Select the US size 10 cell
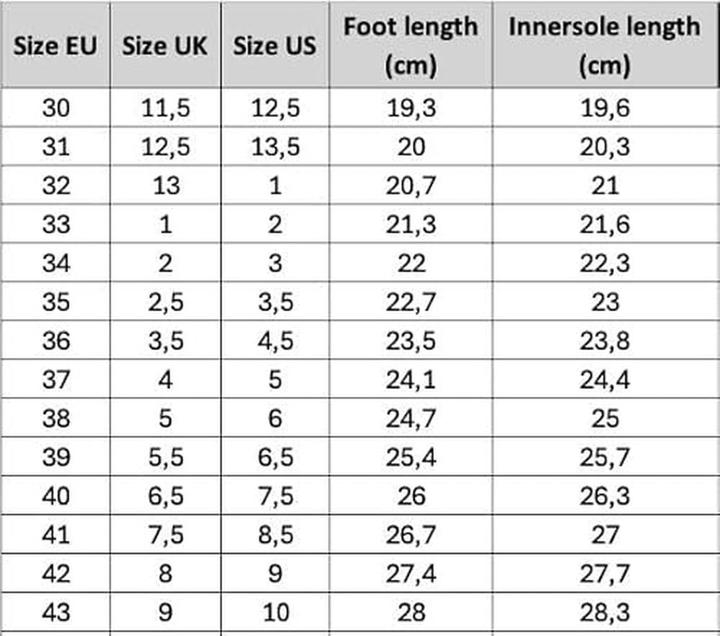The width and height of the screenshot is (720, 636). 275,612
